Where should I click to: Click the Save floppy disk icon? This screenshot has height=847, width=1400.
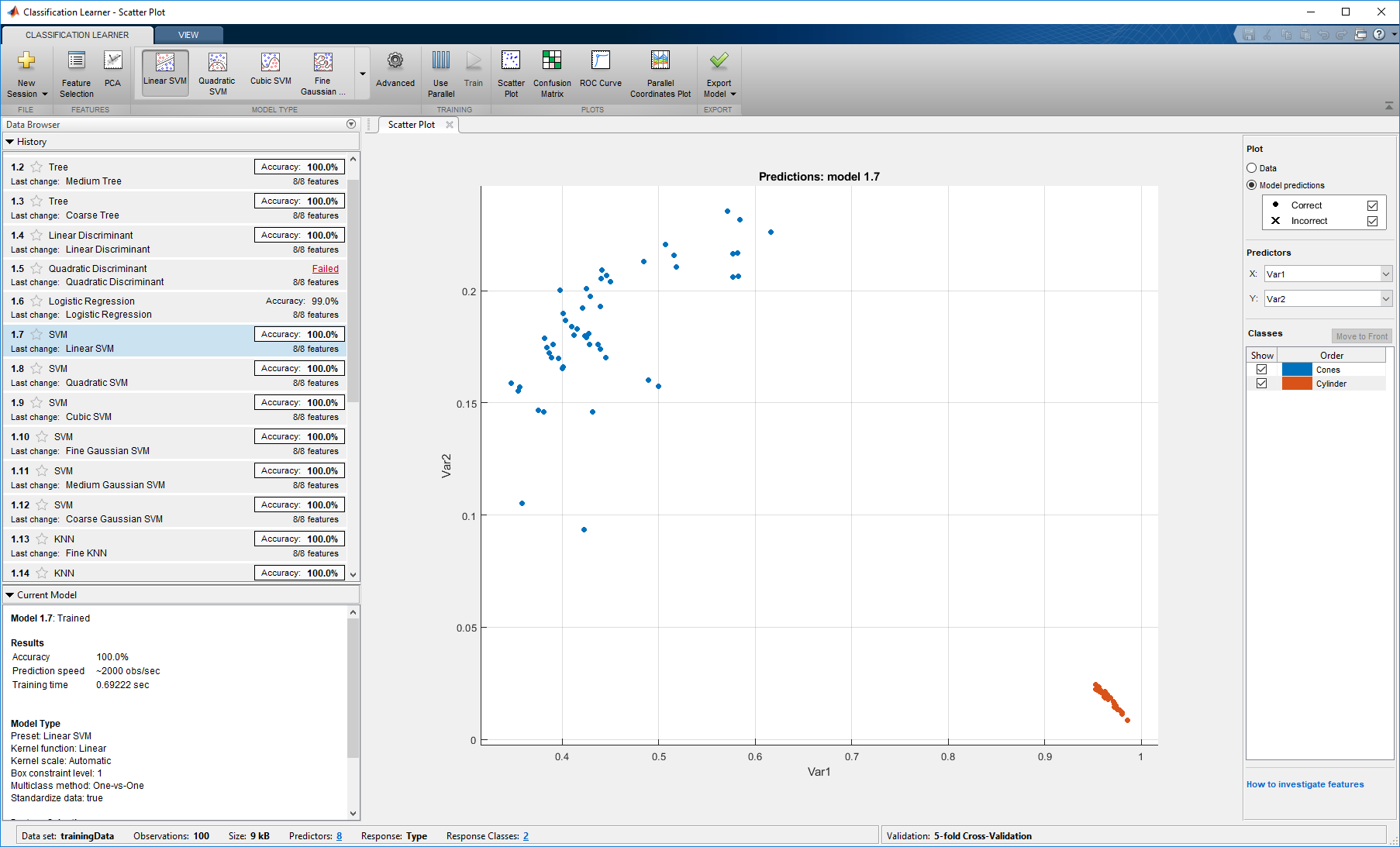tap(1249, 34)
